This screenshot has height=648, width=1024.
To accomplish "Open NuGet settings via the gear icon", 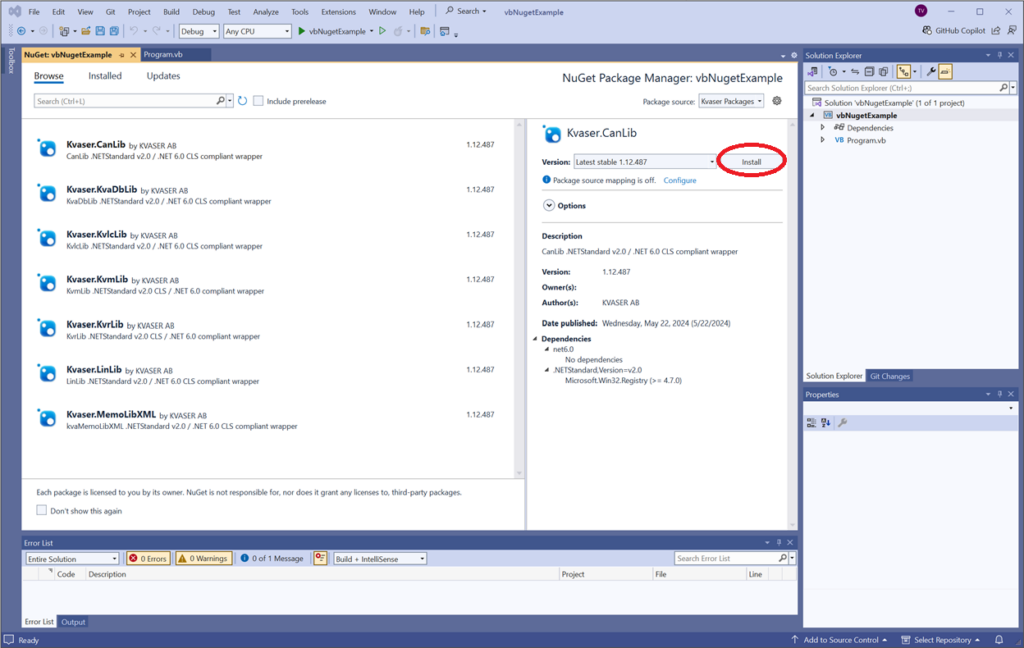I will click(x=777, y=100).
